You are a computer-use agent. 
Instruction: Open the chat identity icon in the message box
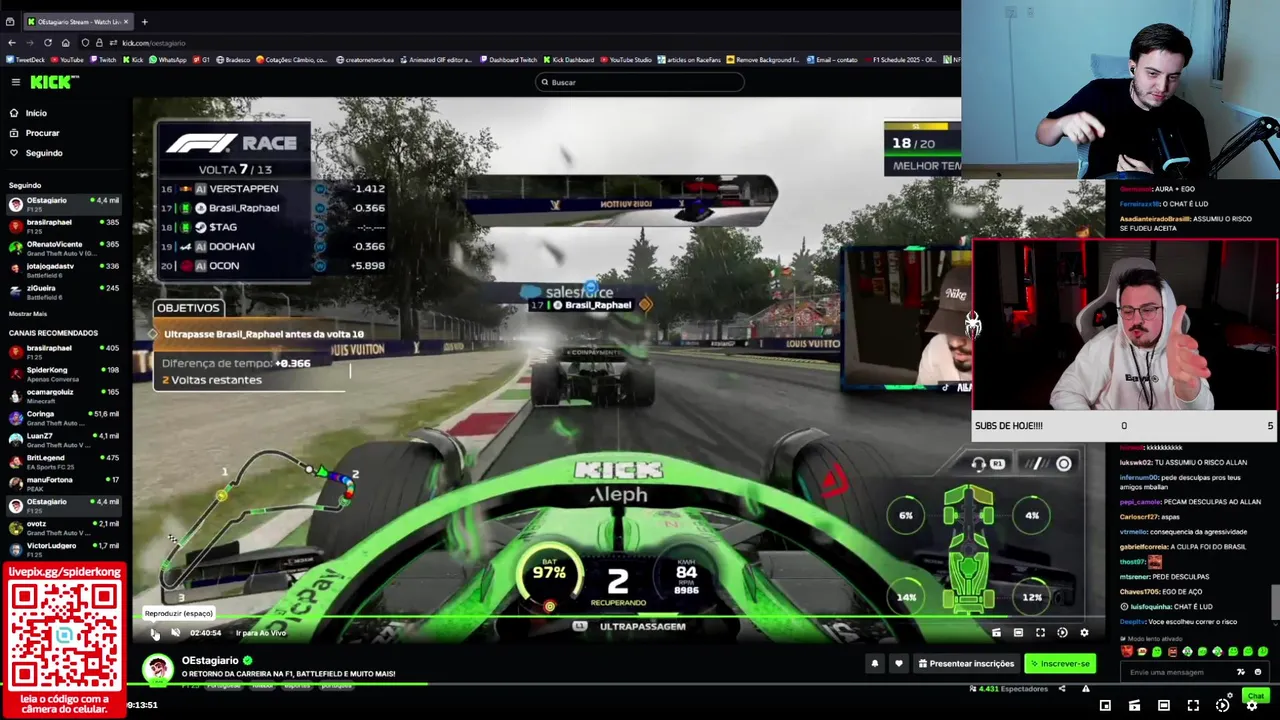click(1241, 672)
